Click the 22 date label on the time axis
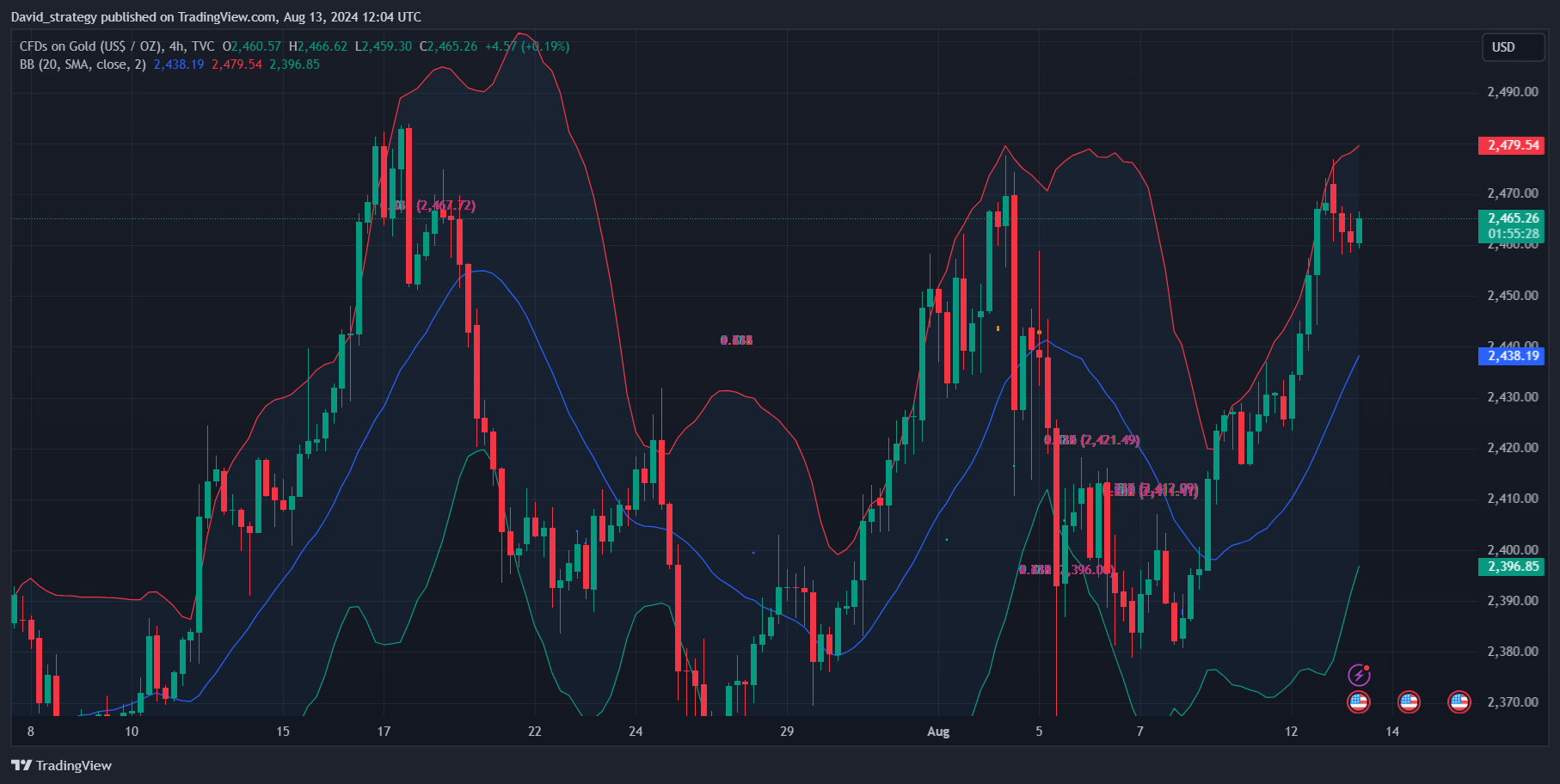 [535, 732]
